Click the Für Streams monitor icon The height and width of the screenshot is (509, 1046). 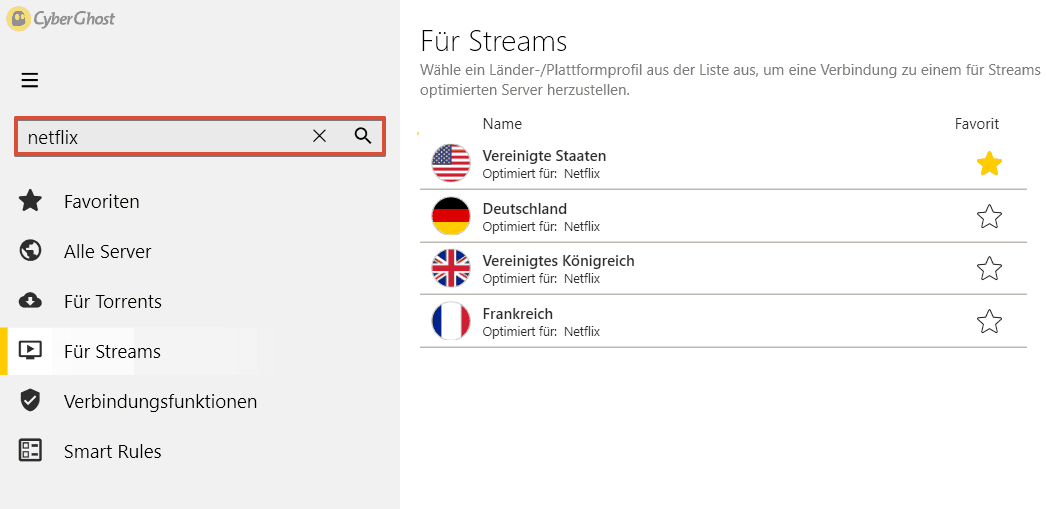[30, 350]
